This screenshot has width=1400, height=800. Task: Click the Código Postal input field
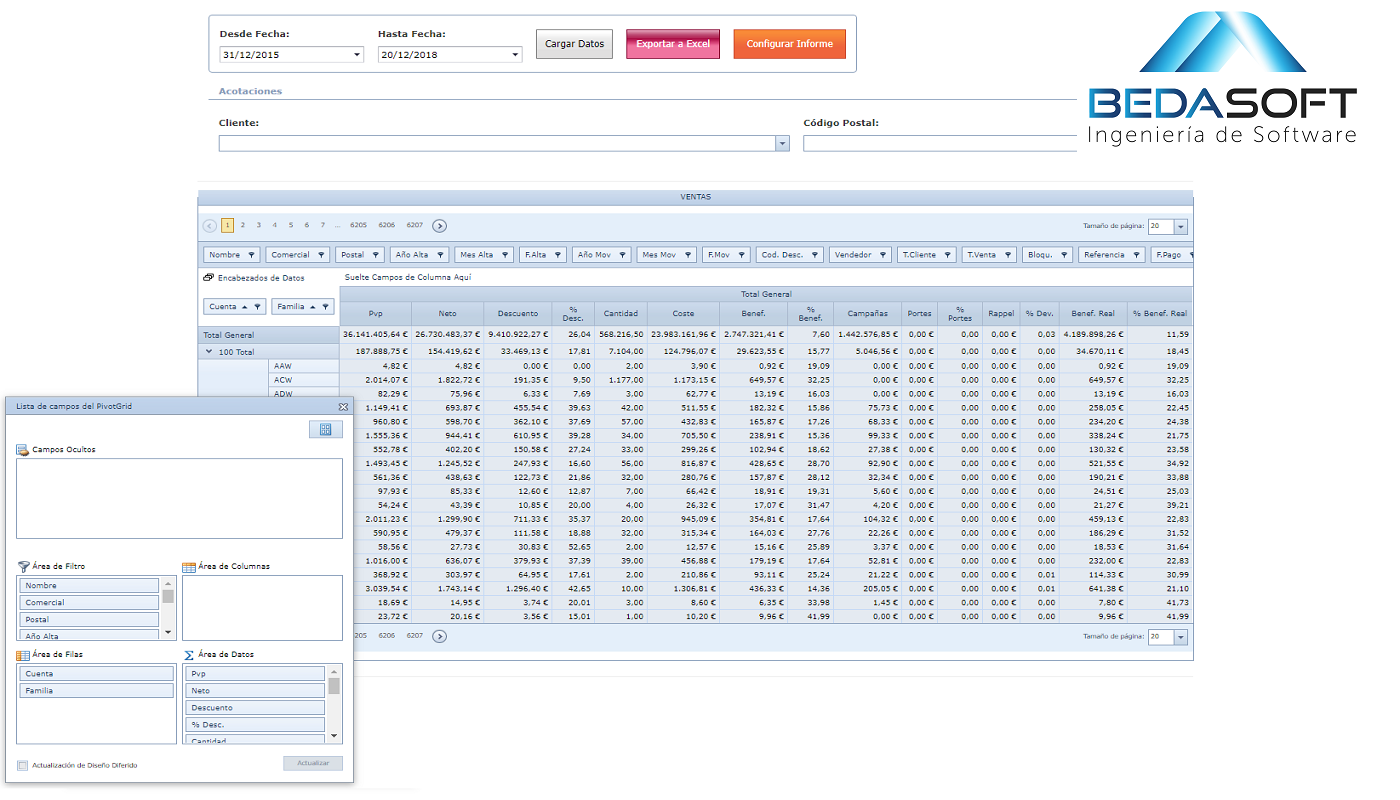938,144
